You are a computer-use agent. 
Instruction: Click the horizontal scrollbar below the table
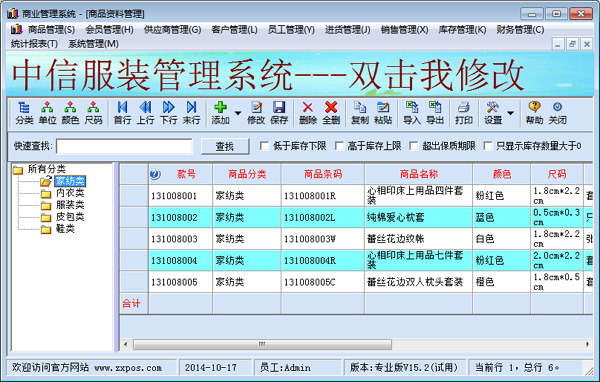click(356, 344)
